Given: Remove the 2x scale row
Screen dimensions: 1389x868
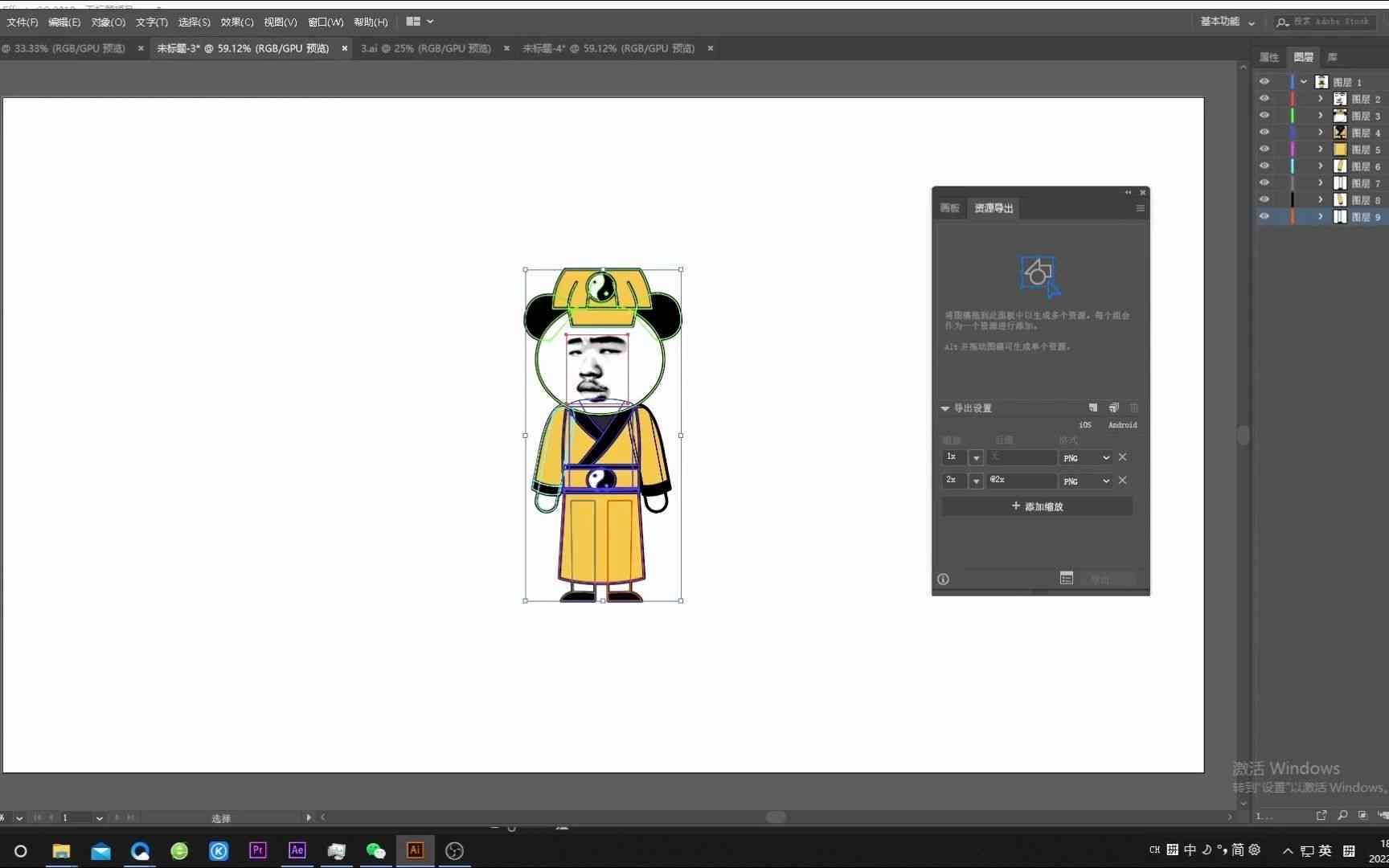Looking at the screenshot, I should 1123,481.
